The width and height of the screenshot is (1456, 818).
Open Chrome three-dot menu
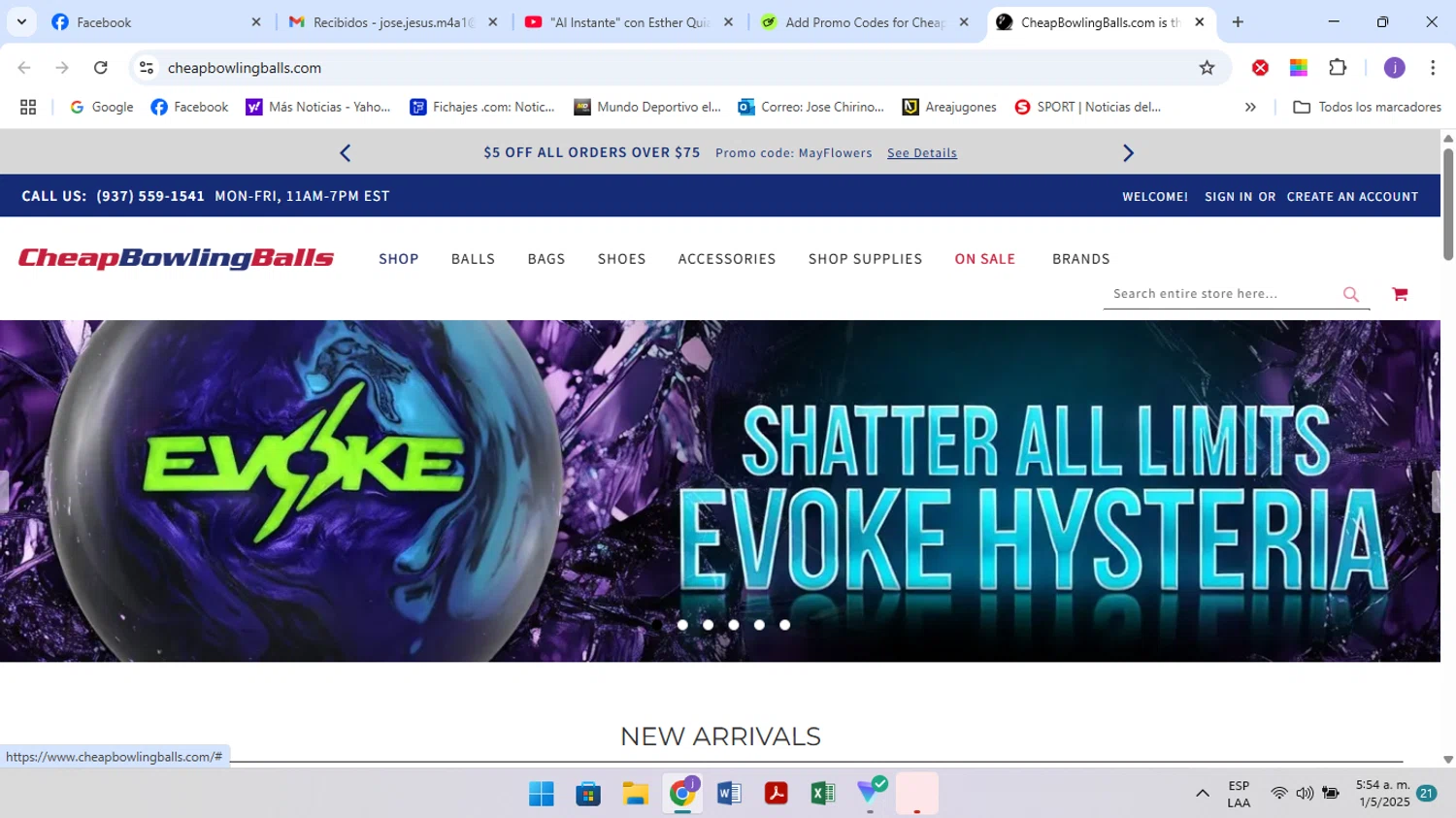pyautogui.click(x=1433, y=68)
